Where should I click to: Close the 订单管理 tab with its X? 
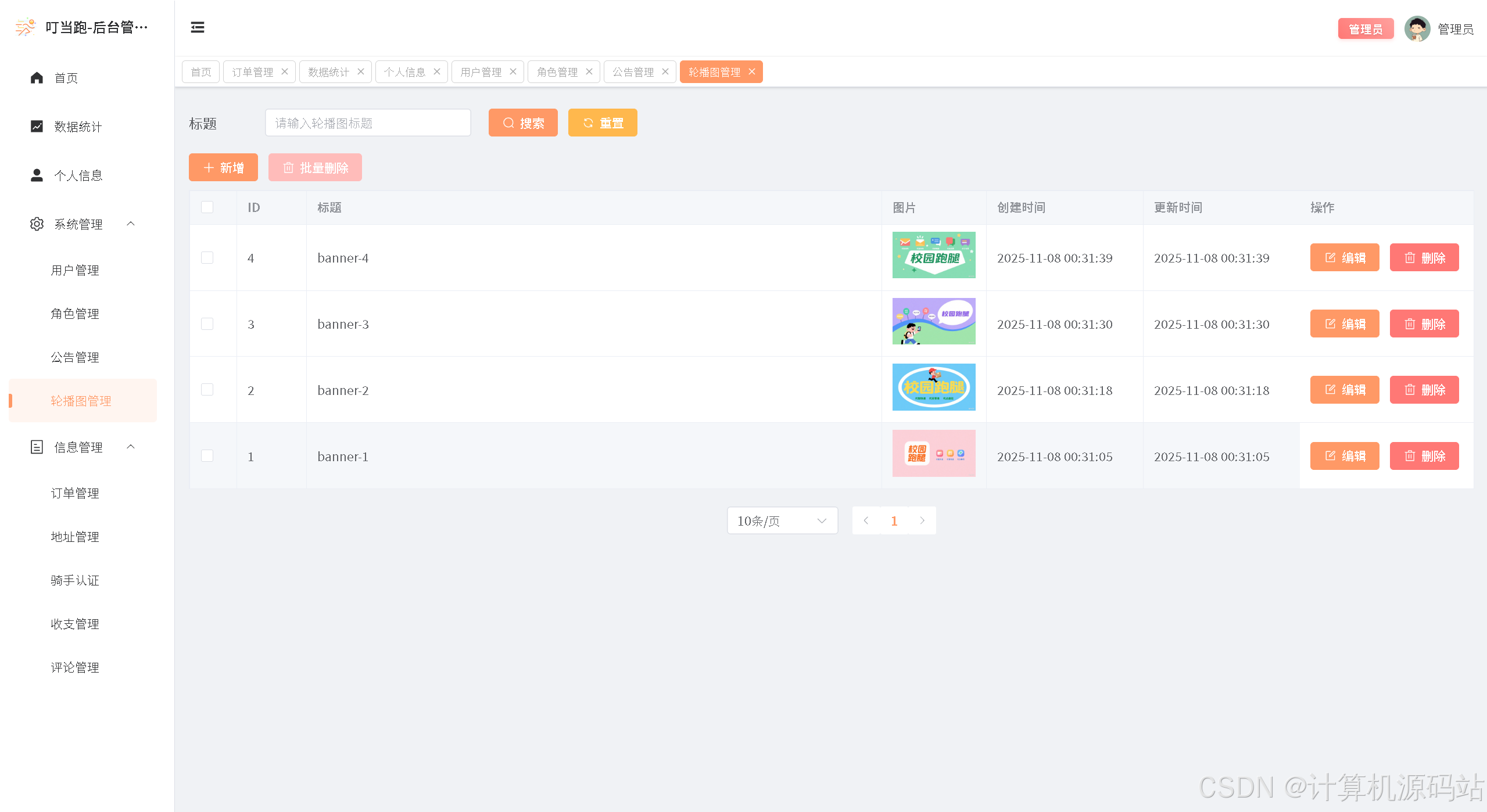click(x=285, y=71)
